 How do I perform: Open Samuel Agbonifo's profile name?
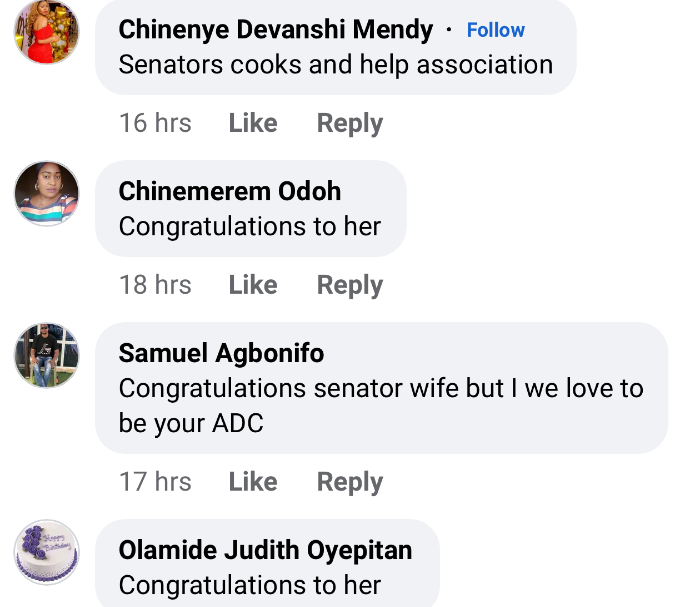click(221, 353)
